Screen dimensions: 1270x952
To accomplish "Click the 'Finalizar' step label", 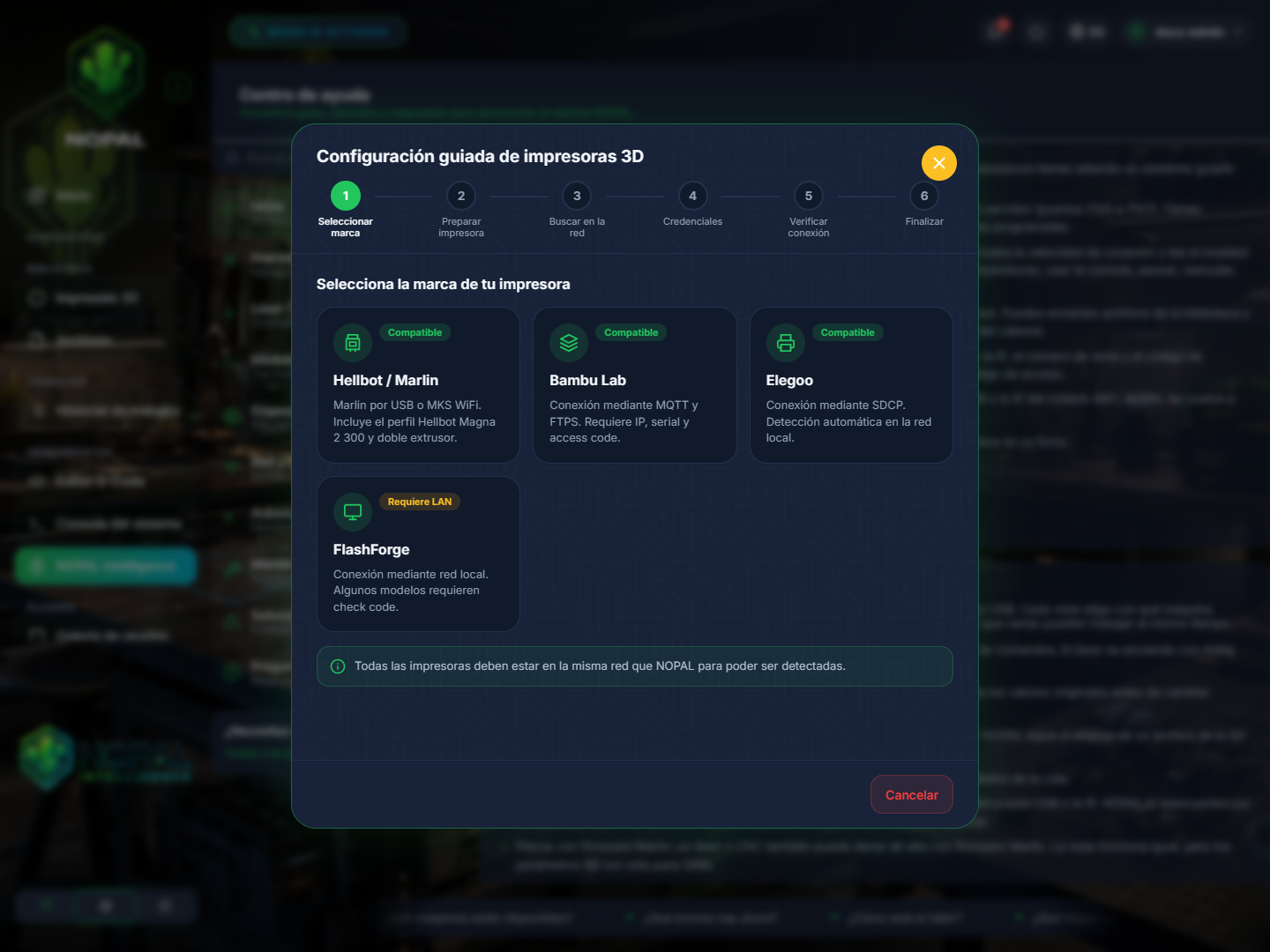I will coord(924,221).
